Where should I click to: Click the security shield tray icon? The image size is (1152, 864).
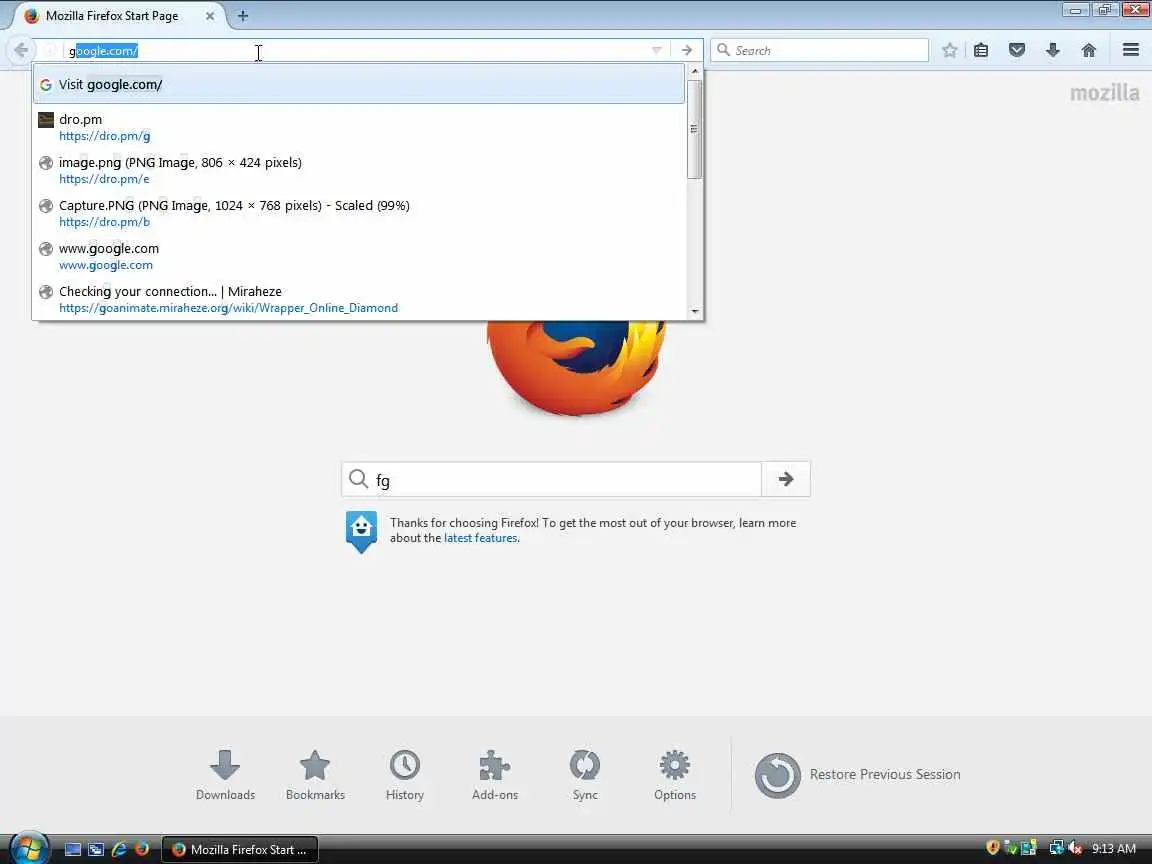993,848
